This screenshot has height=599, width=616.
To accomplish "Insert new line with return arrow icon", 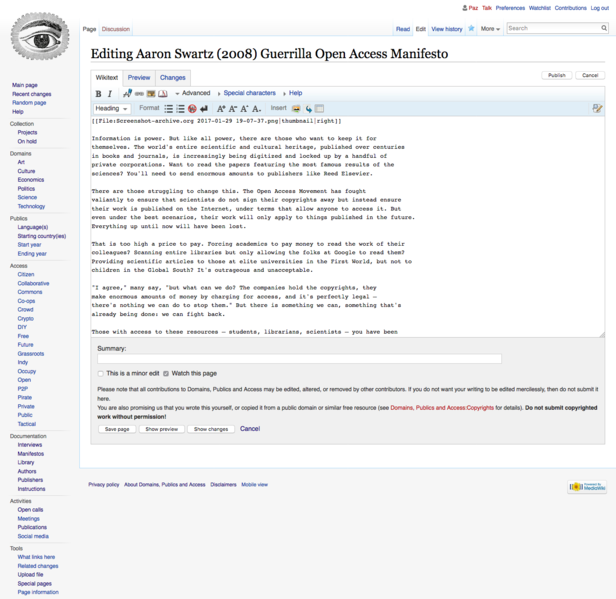I will (204, 109).
